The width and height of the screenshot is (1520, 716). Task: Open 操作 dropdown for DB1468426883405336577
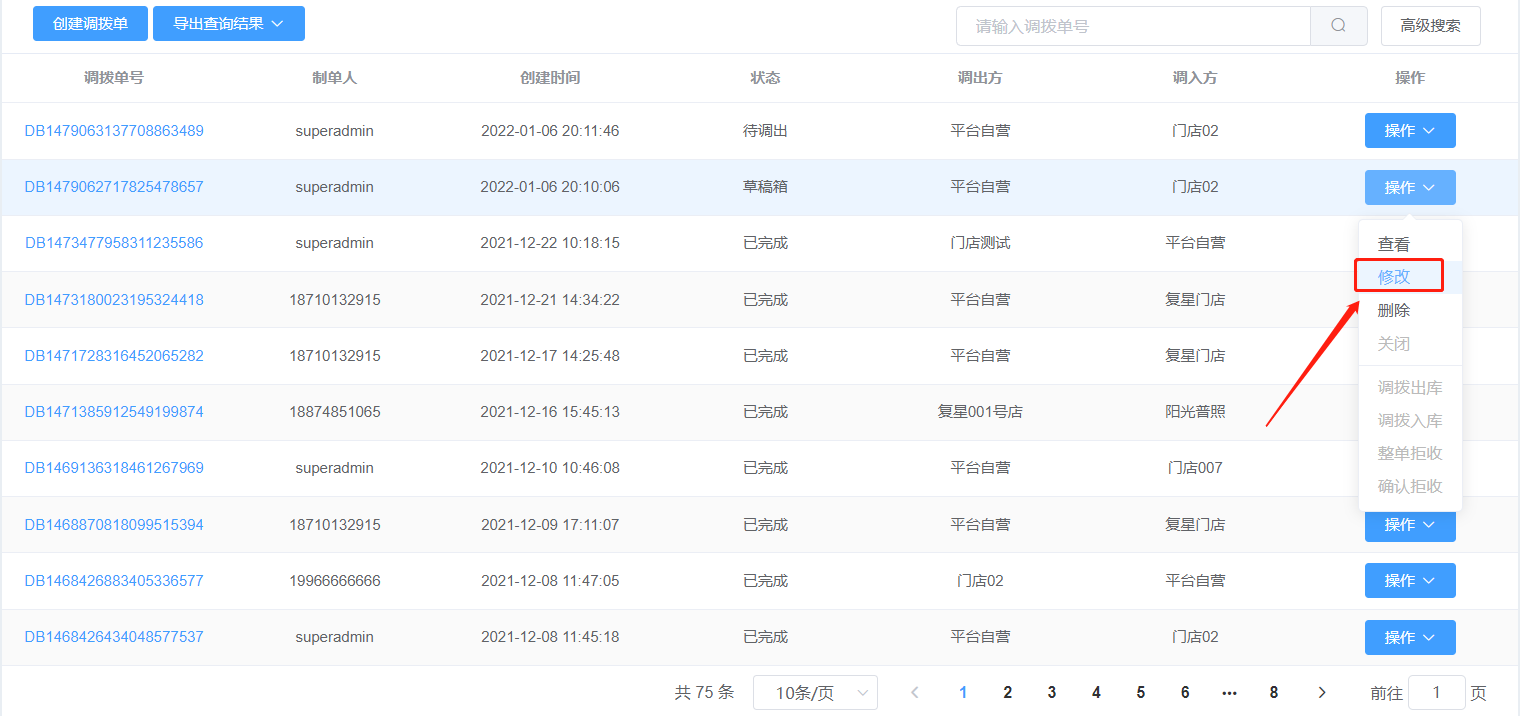[1410, 581]
